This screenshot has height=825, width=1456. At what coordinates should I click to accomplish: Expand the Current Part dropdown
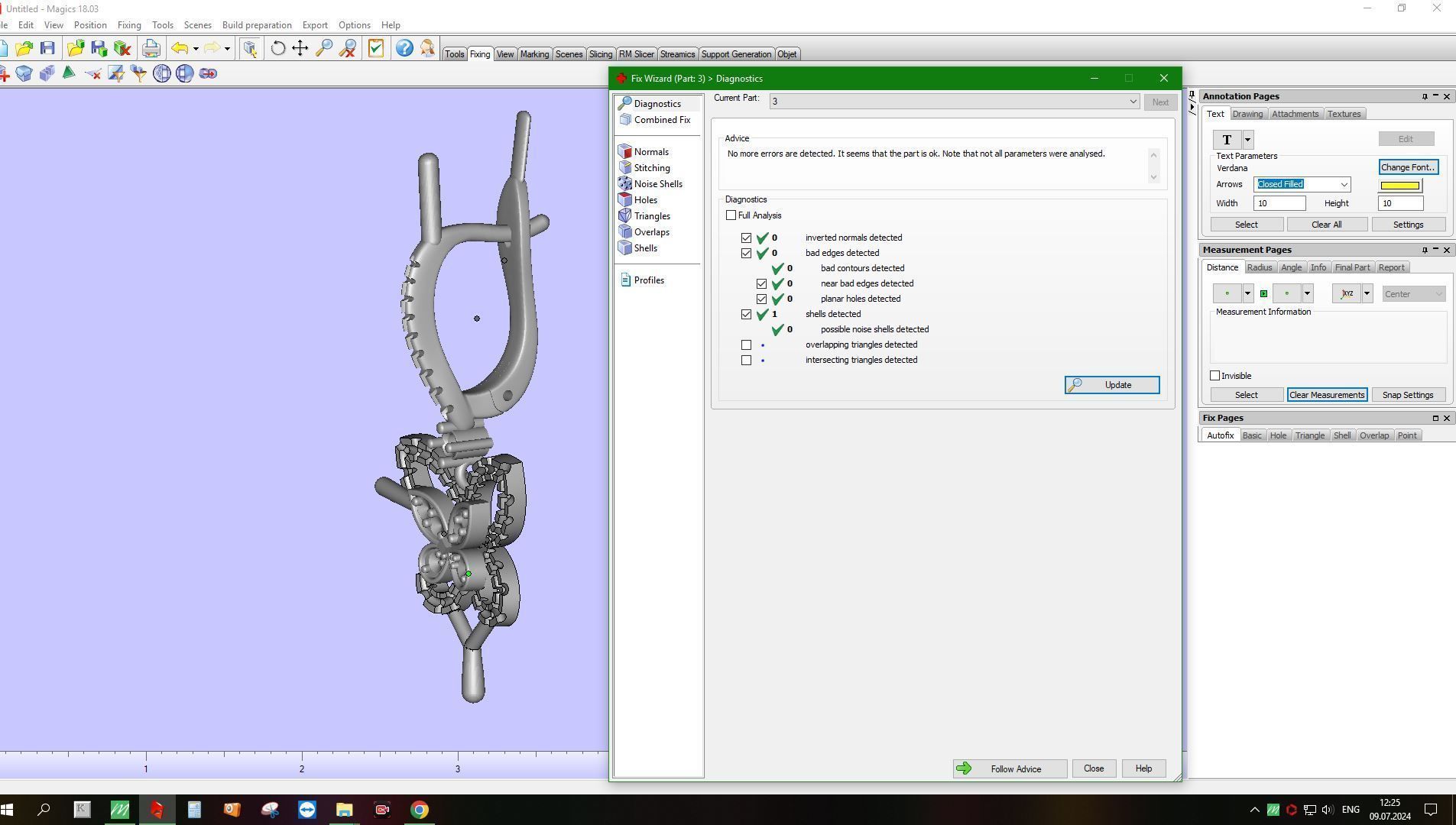point(1133,102)
